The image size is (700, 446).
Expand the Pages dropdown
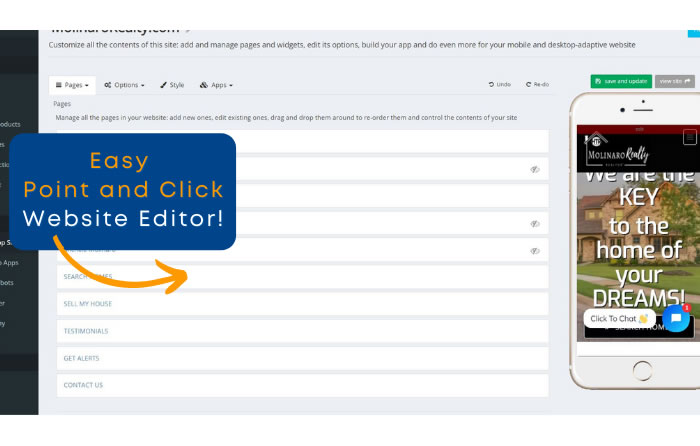[x=72, y=85]
